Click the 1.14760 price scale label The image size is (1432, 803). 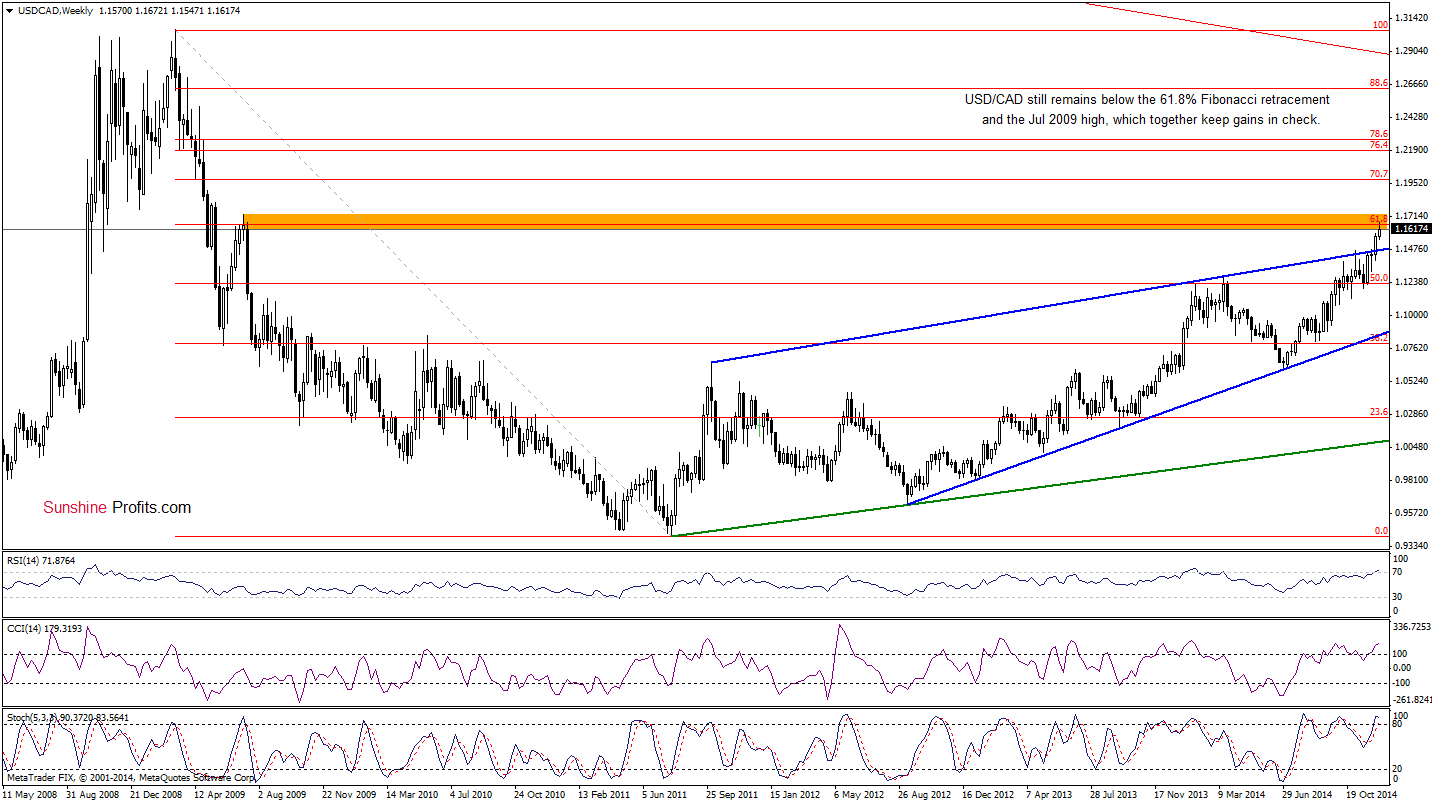click(1412, 249)
